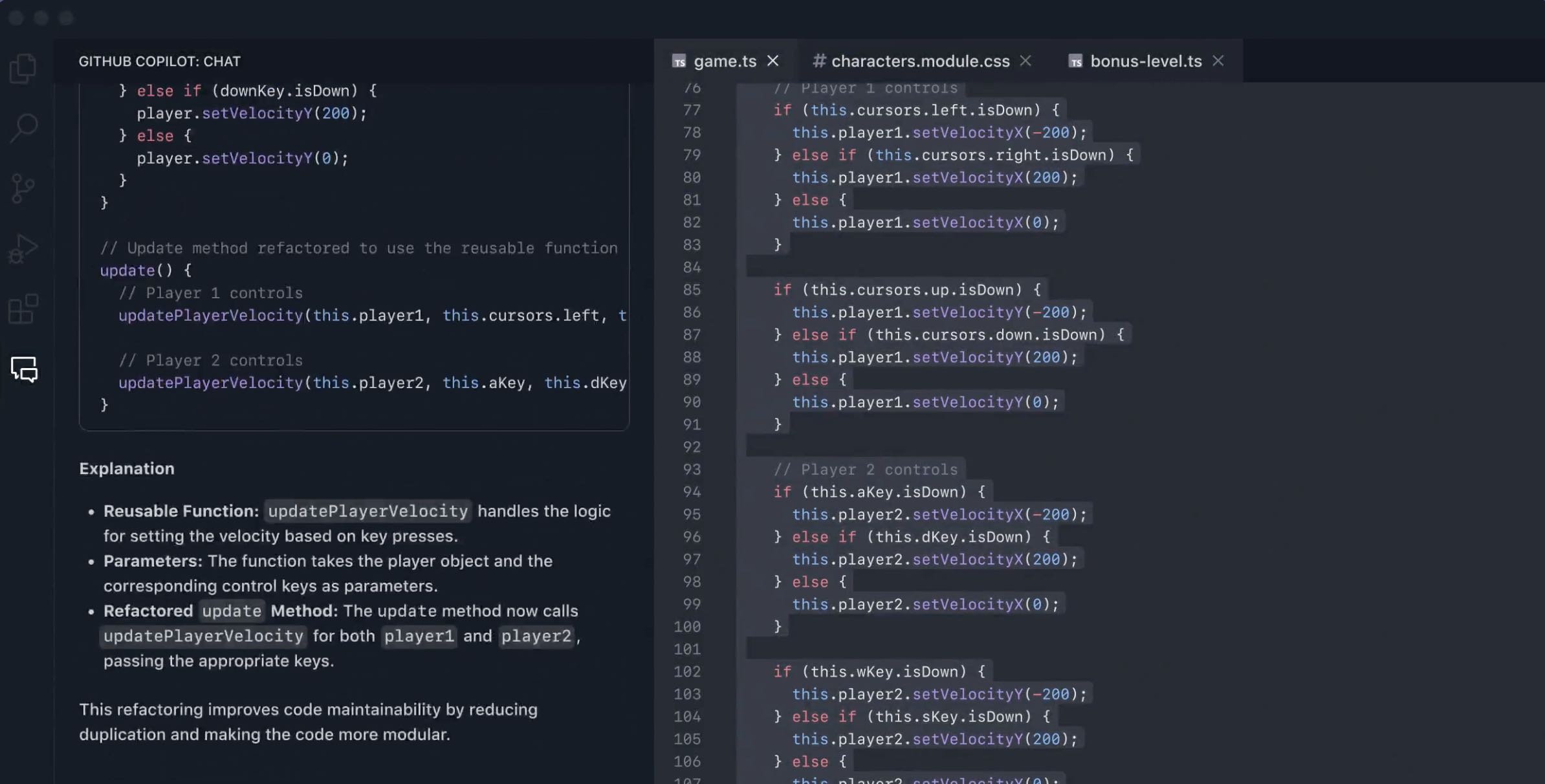Viewport: 1545px width, 784px height.
Task: Click the Explanation heading in chat
Action: coord(127,468)
